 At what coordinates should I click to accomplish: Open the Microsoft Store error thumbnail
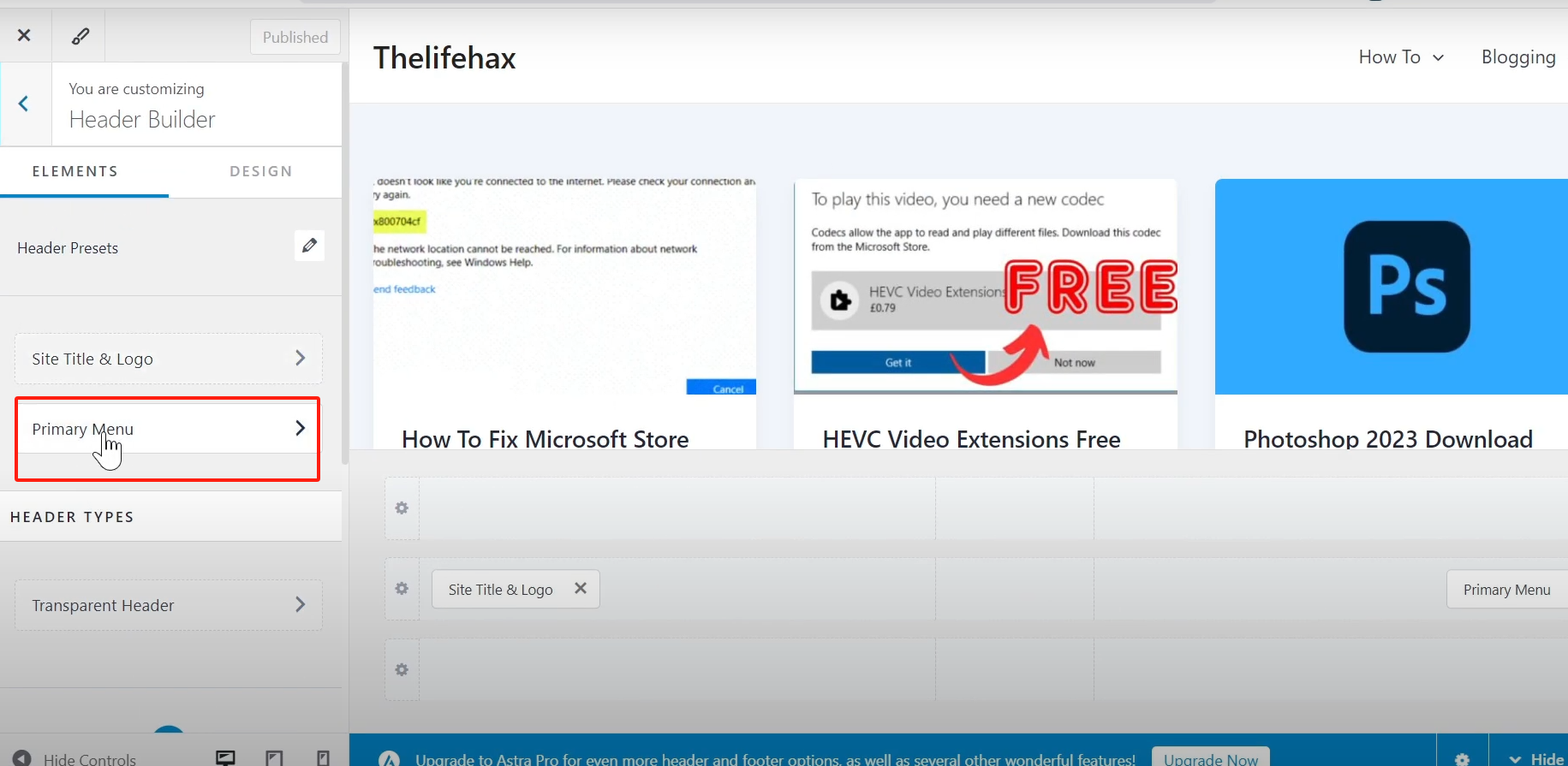(564, 287)
